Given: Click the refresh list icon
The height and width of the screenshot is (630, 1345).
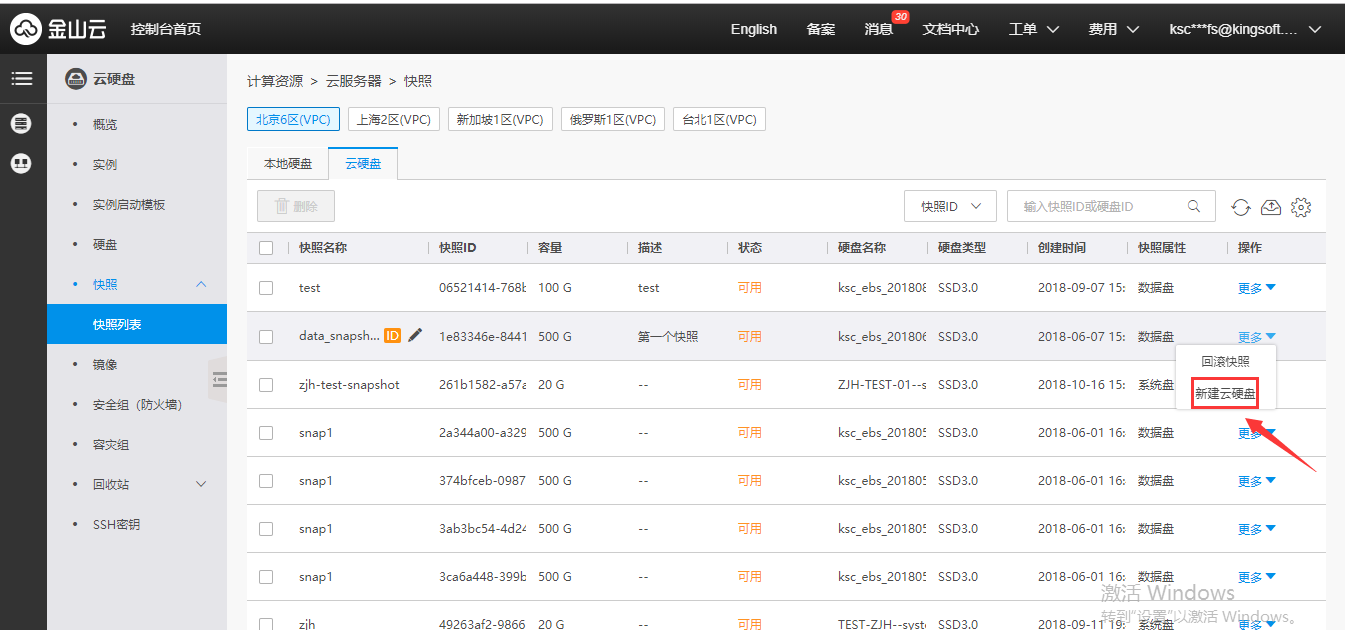Looking at the screenshot, I should tap(1241, 207).
